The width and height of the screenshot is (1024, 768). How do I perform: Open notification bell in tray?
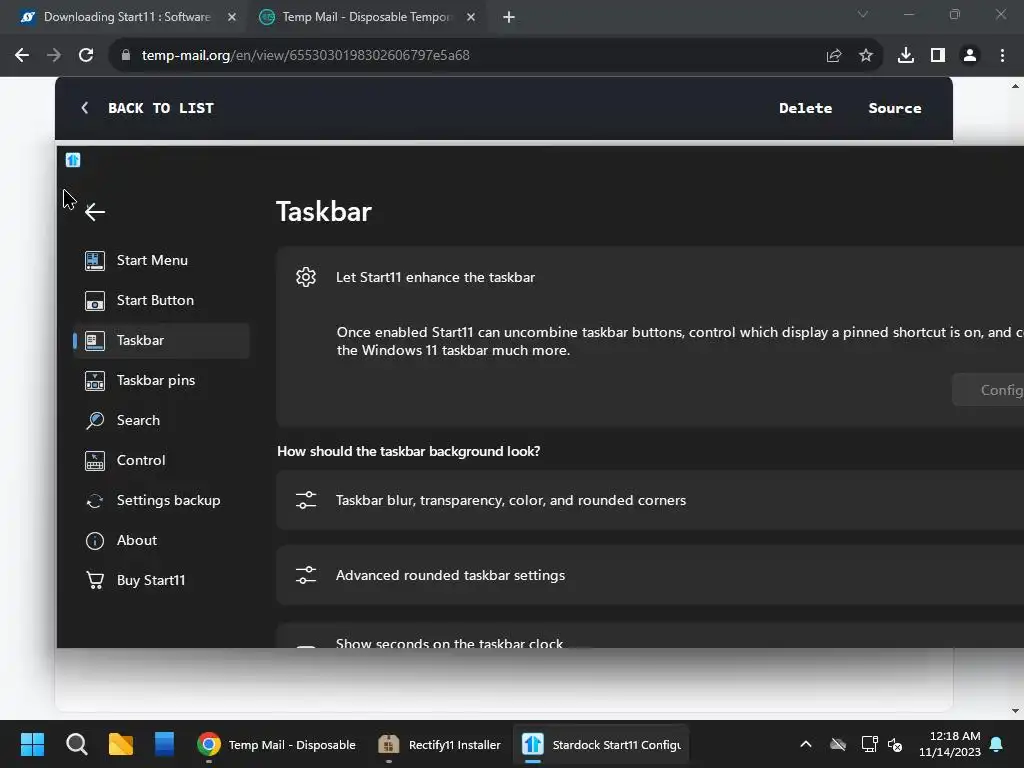(997, 744)
